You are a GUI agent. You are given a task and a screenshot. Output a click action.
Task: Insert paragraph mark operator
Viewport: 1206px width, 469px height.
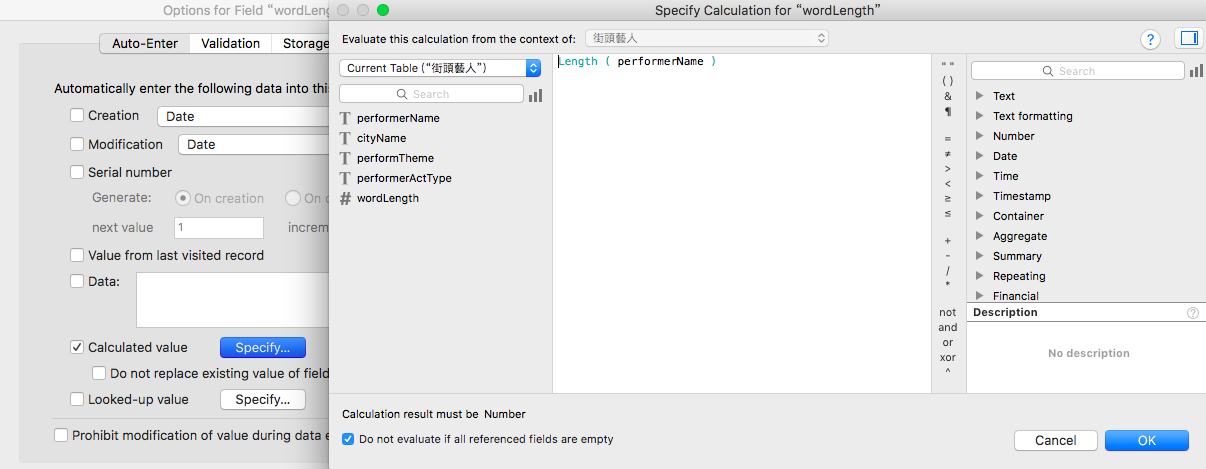[x=948, y=111]
